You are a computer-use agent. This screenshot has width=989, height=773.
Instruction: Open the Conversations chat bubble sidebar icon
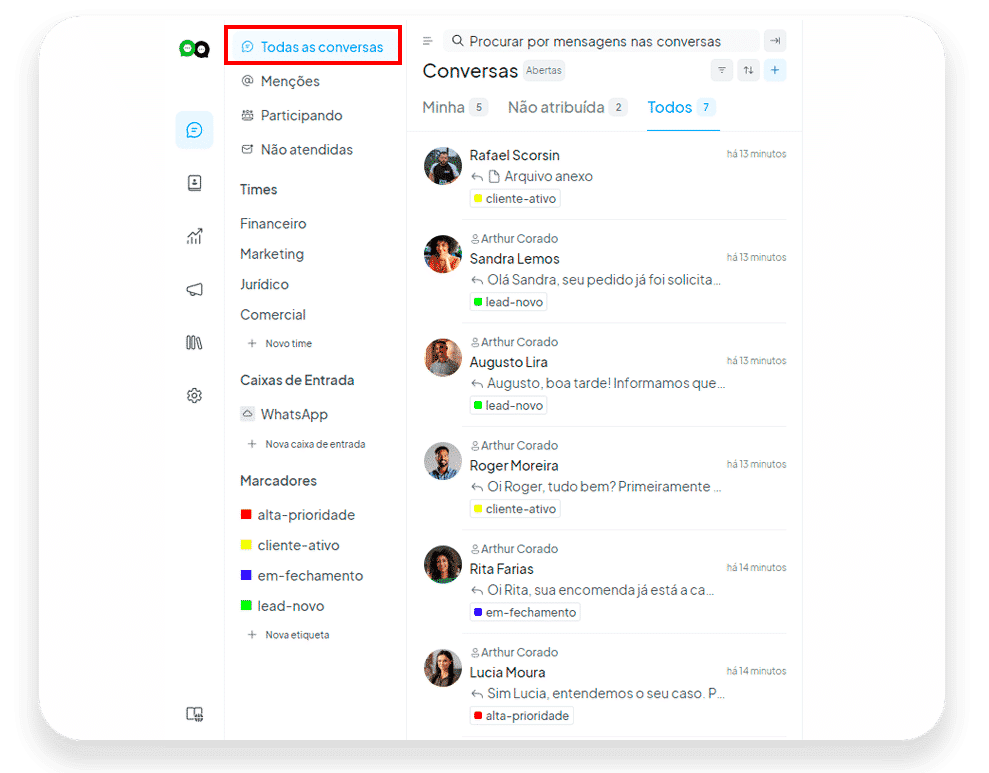[x=194, y=130]
